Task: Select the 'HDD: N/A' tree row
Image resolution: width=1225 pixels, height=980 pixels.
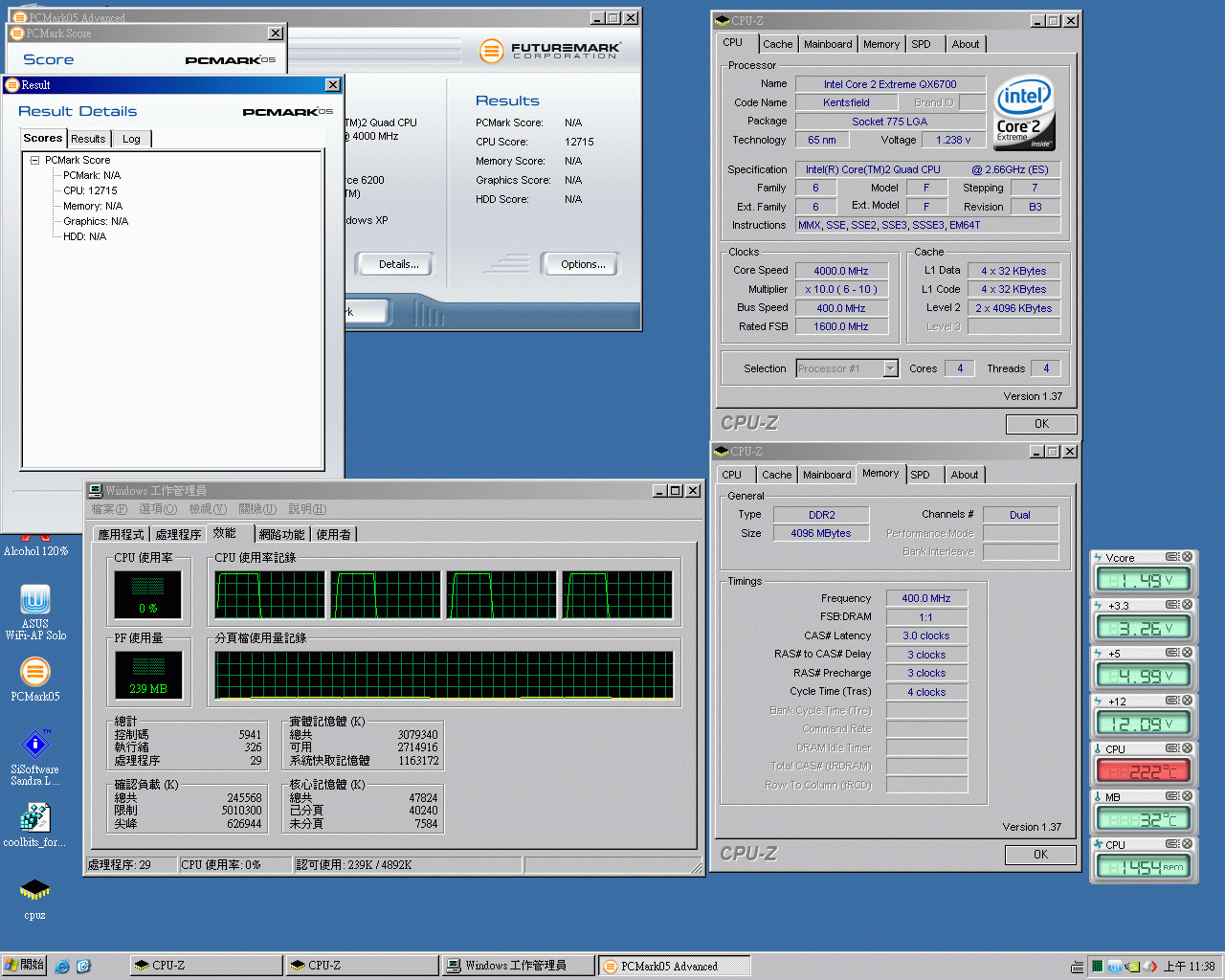Action: click(x=84, y=236)
